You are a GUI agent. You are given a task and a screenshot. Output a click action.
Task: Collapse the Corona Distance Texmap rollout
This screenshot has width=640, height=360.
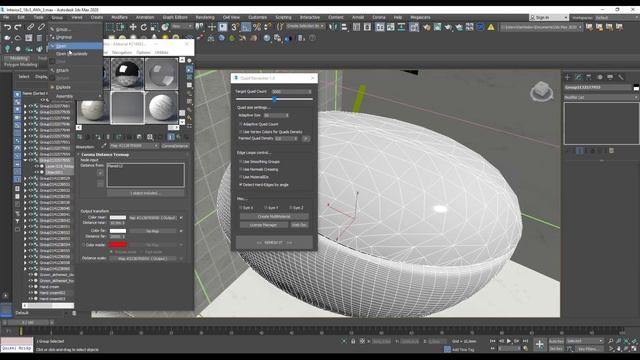[79, 155]
